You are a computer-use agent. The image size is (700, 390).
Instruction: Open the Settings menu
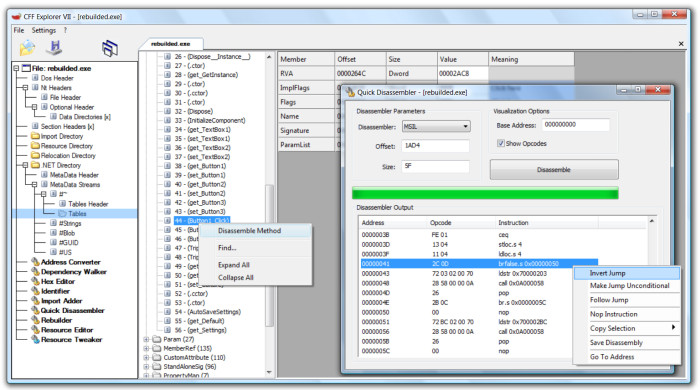tap(44, 30)
